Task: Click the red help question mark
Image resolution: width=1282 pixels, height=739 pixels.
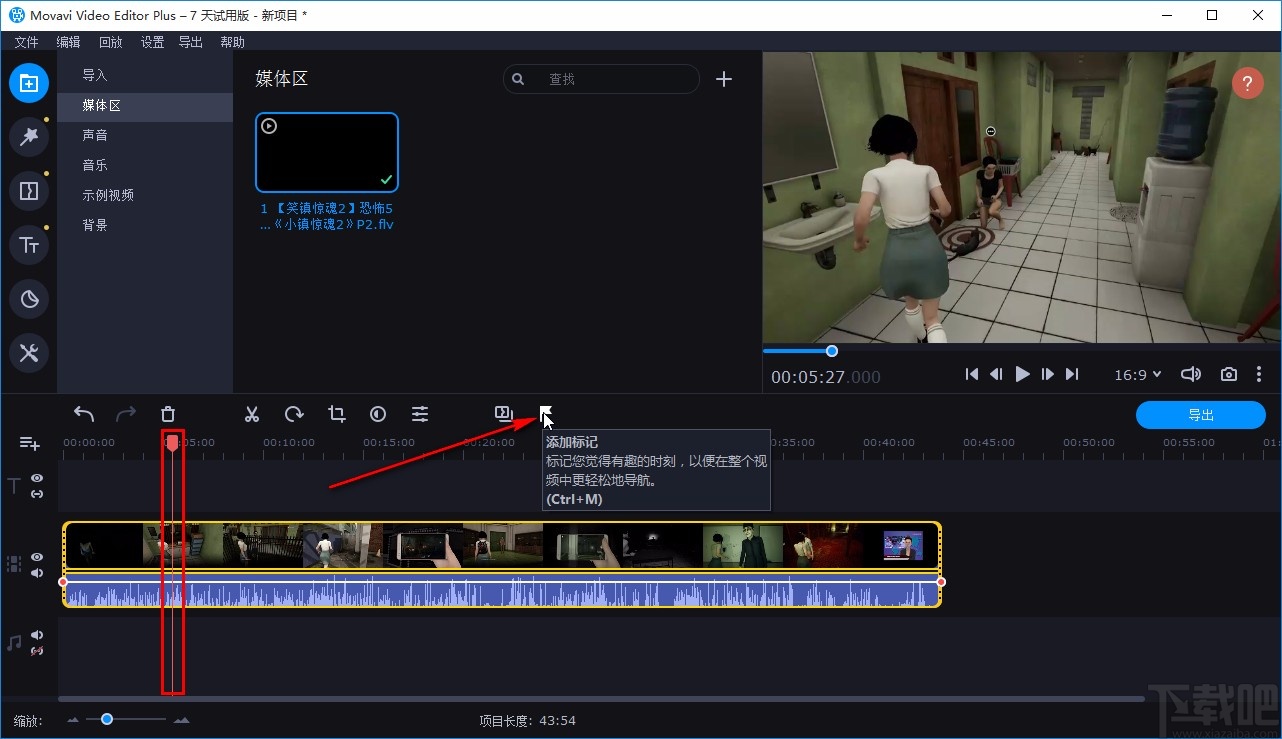Action: click(1247, 83)
